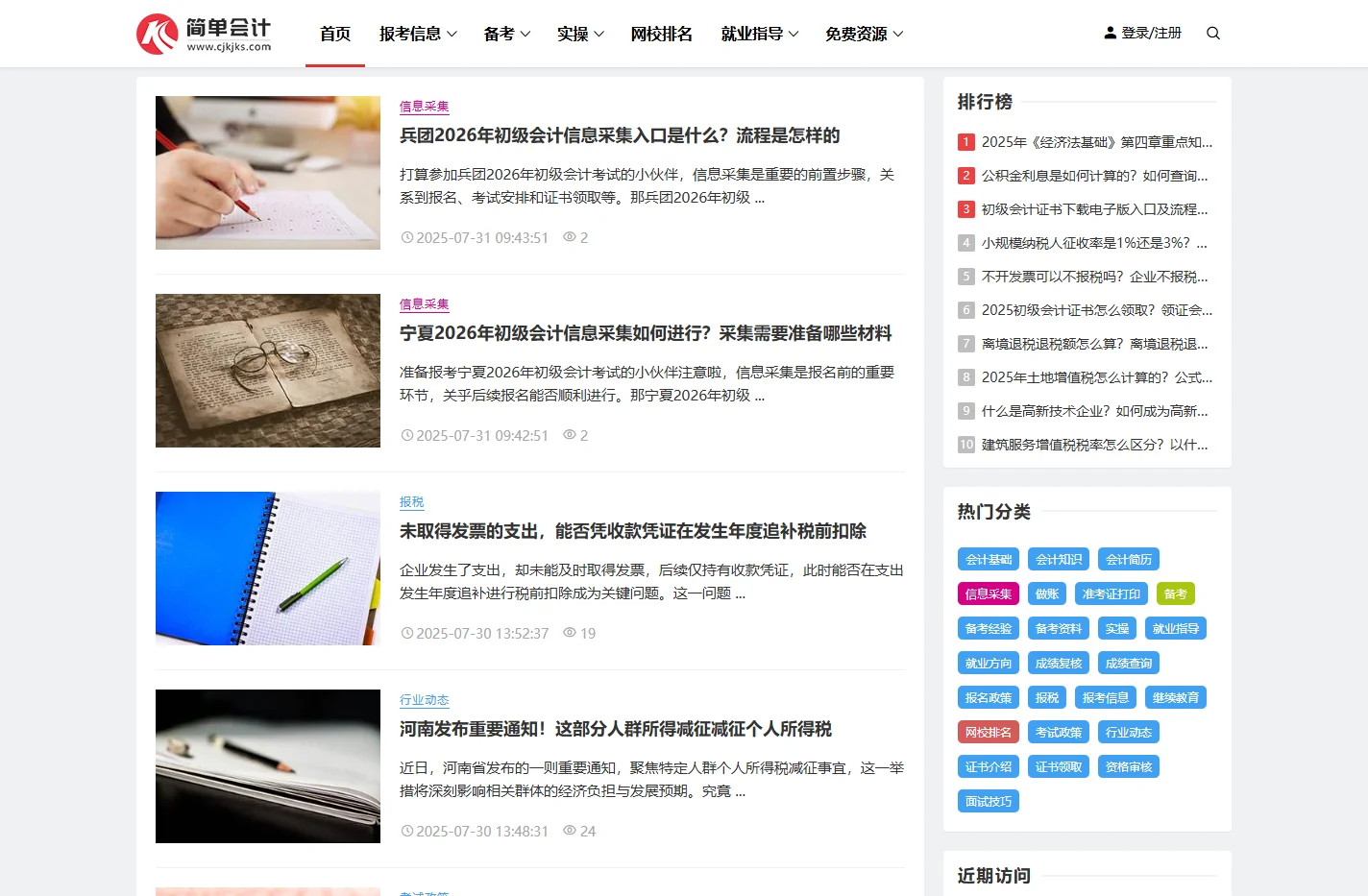Click the user icon beside 登录/注册
This screenshot has height=896, width=1368.
(x=1111, y=33)
